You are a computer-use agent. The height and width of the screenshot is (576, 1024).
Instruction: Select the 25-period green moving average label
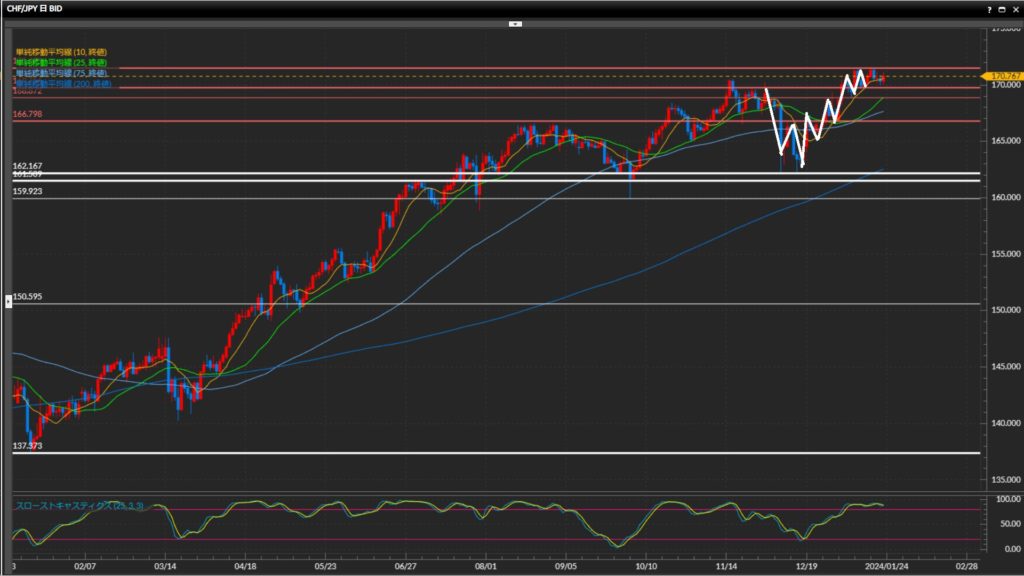click(x=60, y=62)
